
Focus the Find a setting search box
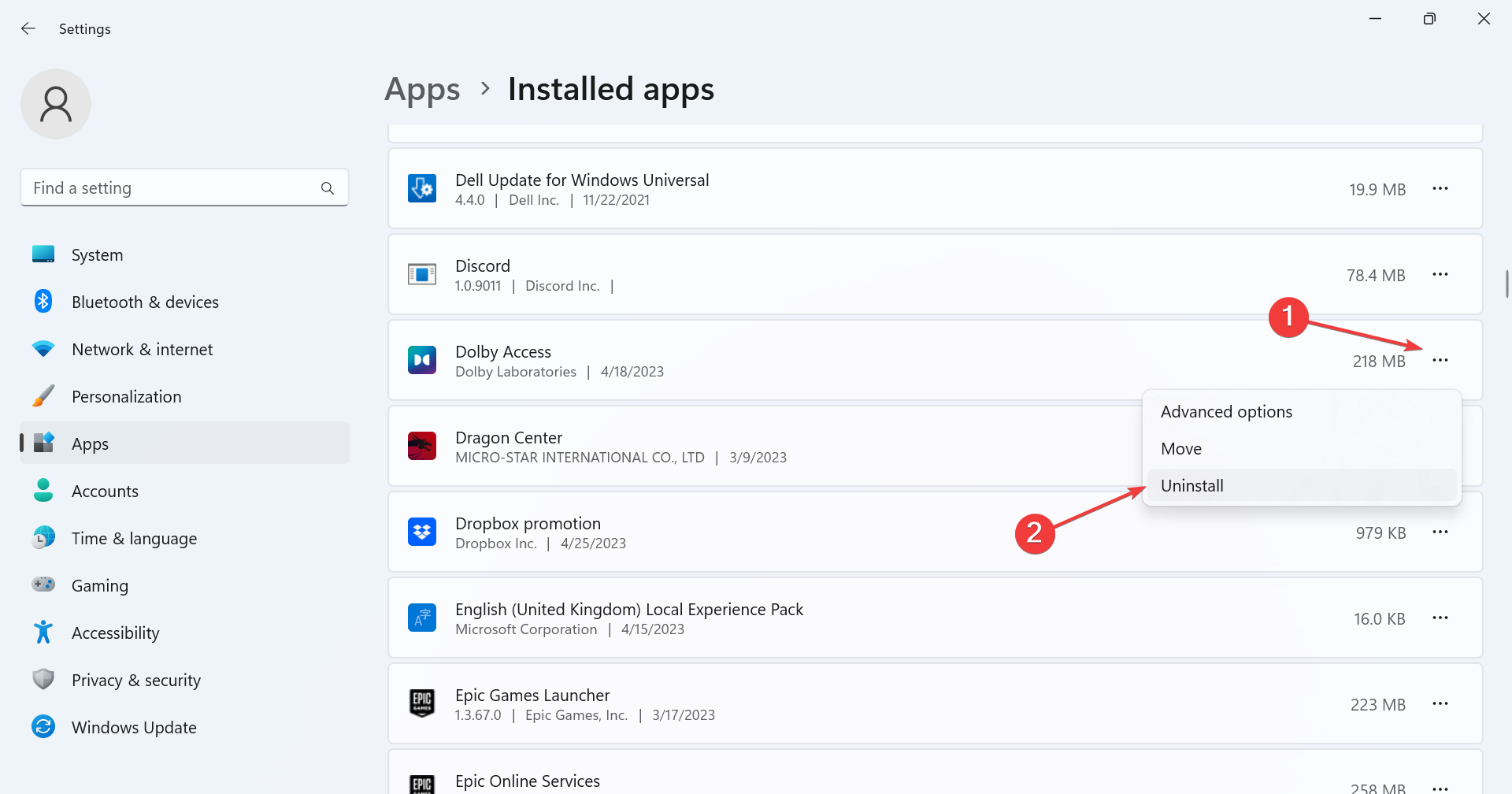tap(184, 187)
